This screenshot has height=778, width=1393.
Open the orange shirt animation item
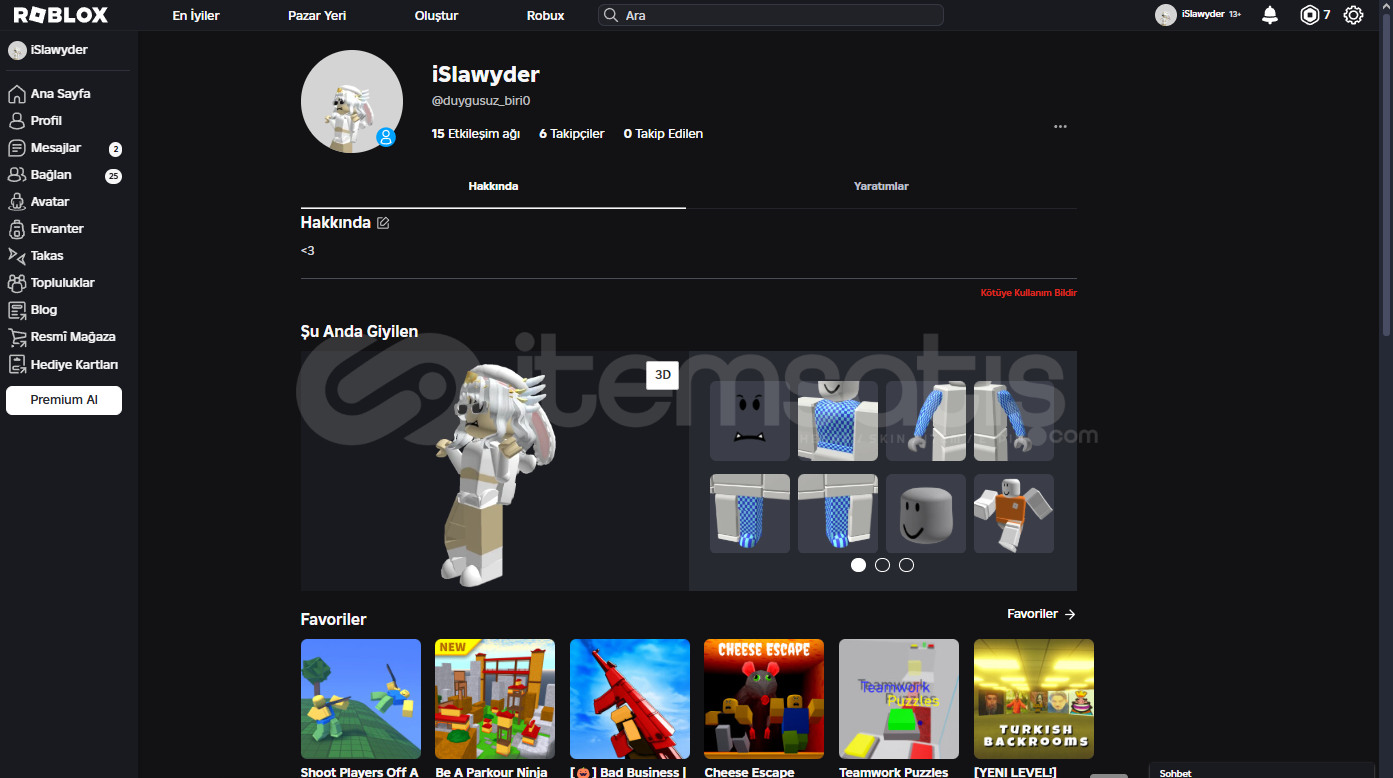1014,513
